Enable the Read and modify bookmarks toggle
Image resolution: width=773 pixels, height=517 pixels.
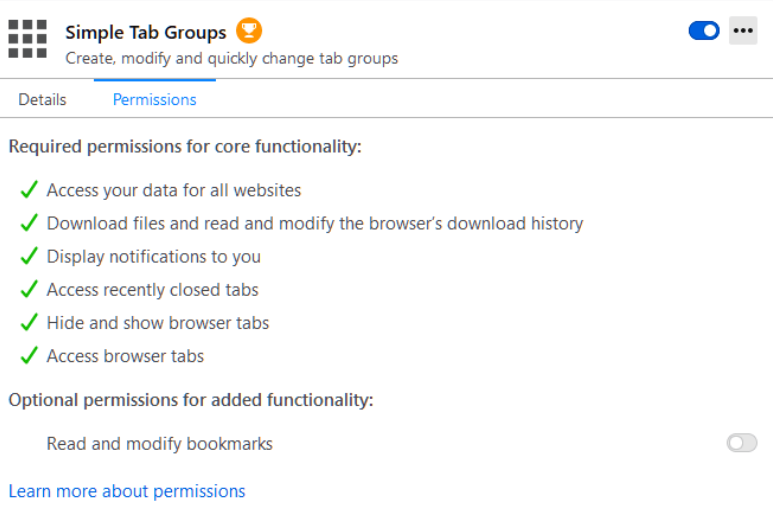[741, 443]
